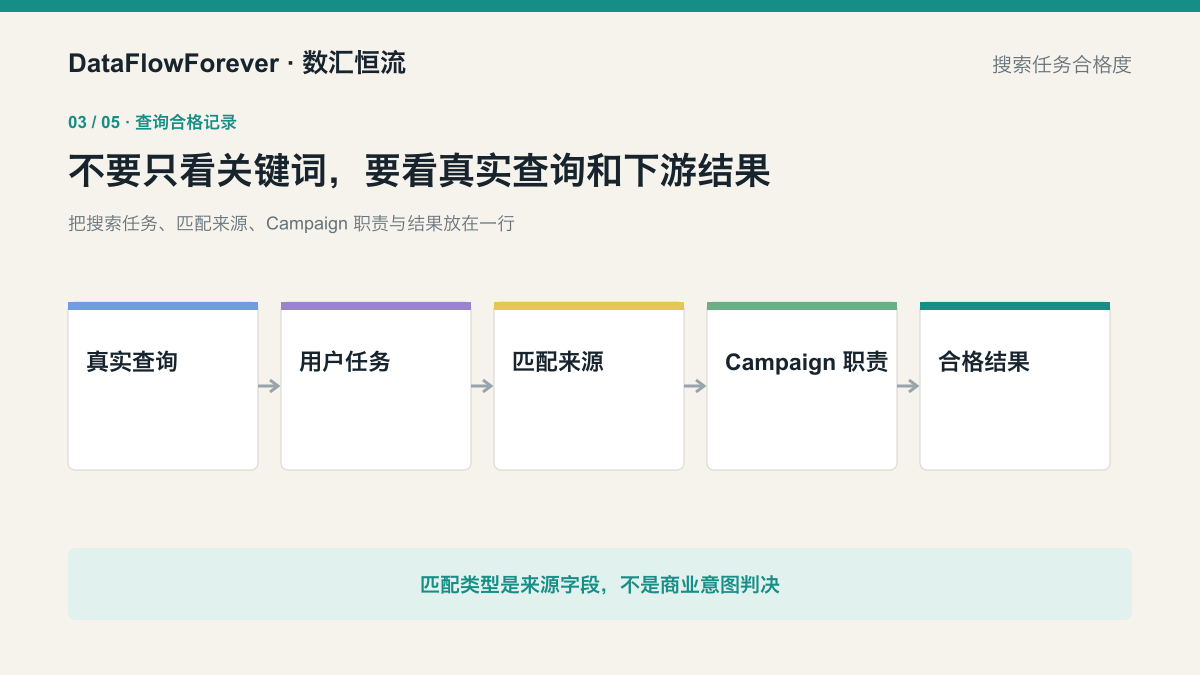The width and height of the screenshot is (1200, 675).
Task: Click the arrow between 匹配来源 and Campaign 职责
Action: click(x=695, y=386)
